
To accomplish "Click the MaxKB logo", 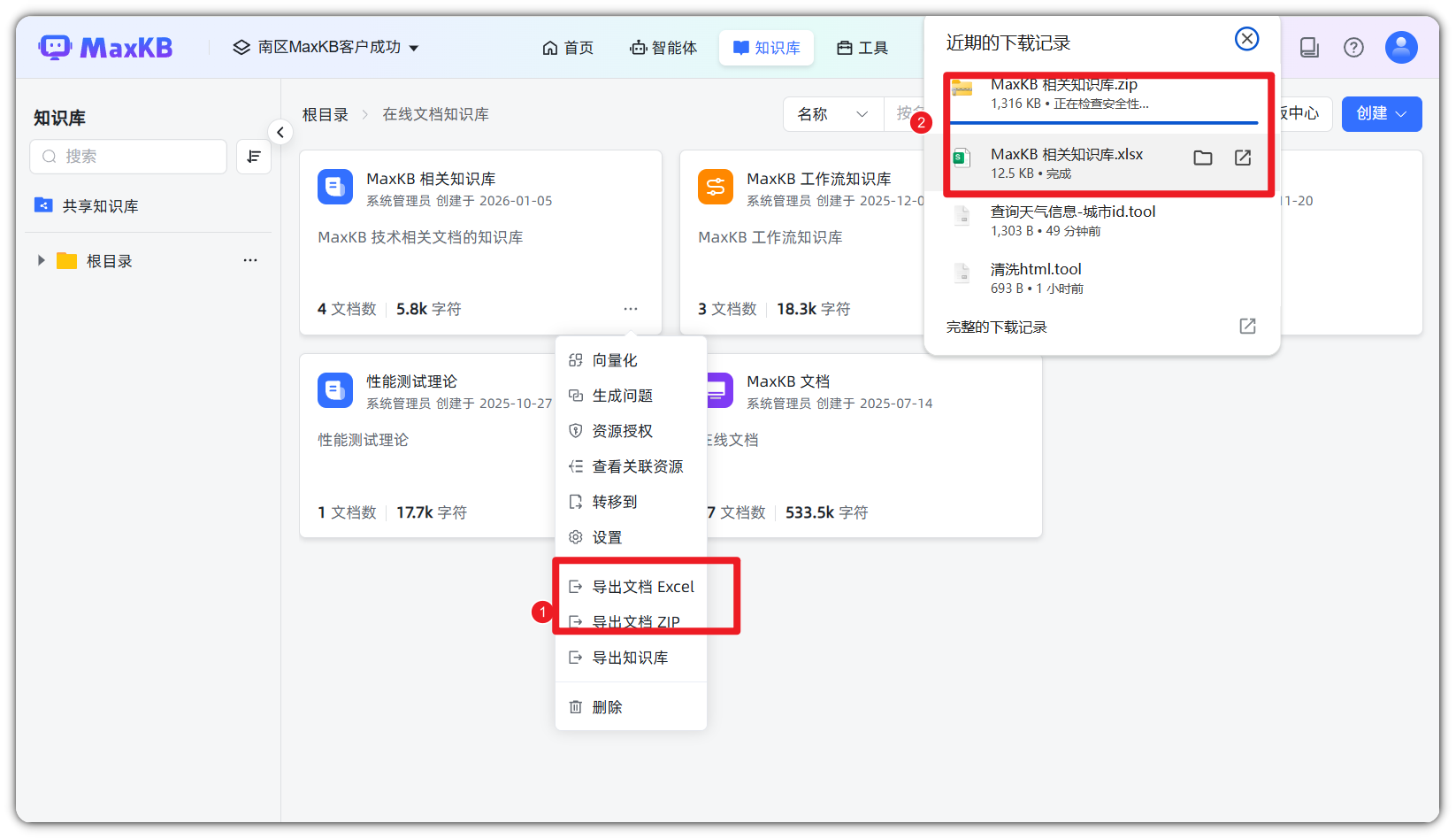I will coord(105,47).
